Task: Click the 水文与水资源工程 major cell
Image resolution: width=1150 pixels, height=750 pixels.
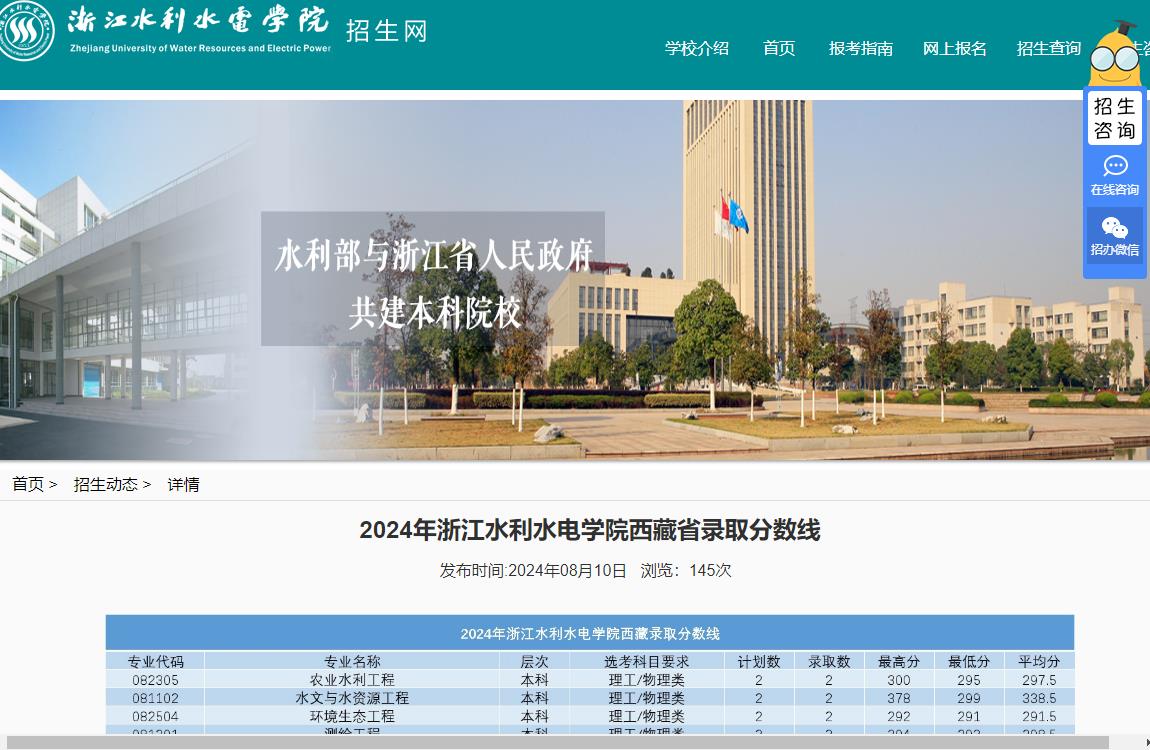Action: pyautogui.click(x=352, y=698)
